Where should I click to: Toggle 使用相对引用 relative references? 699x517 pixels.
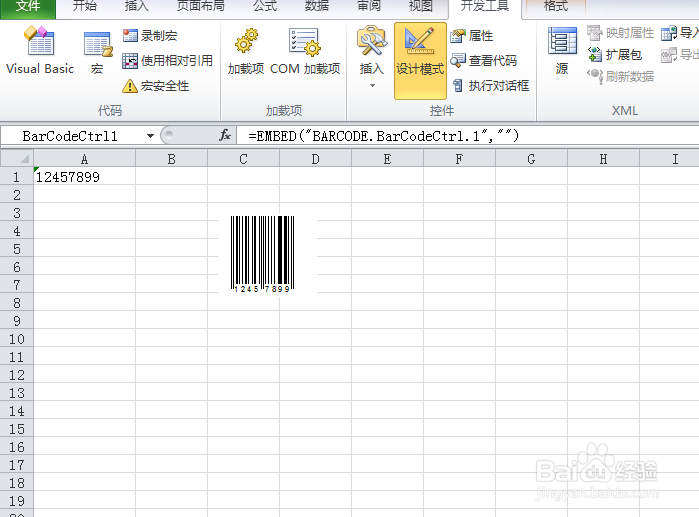coord(168,61)
